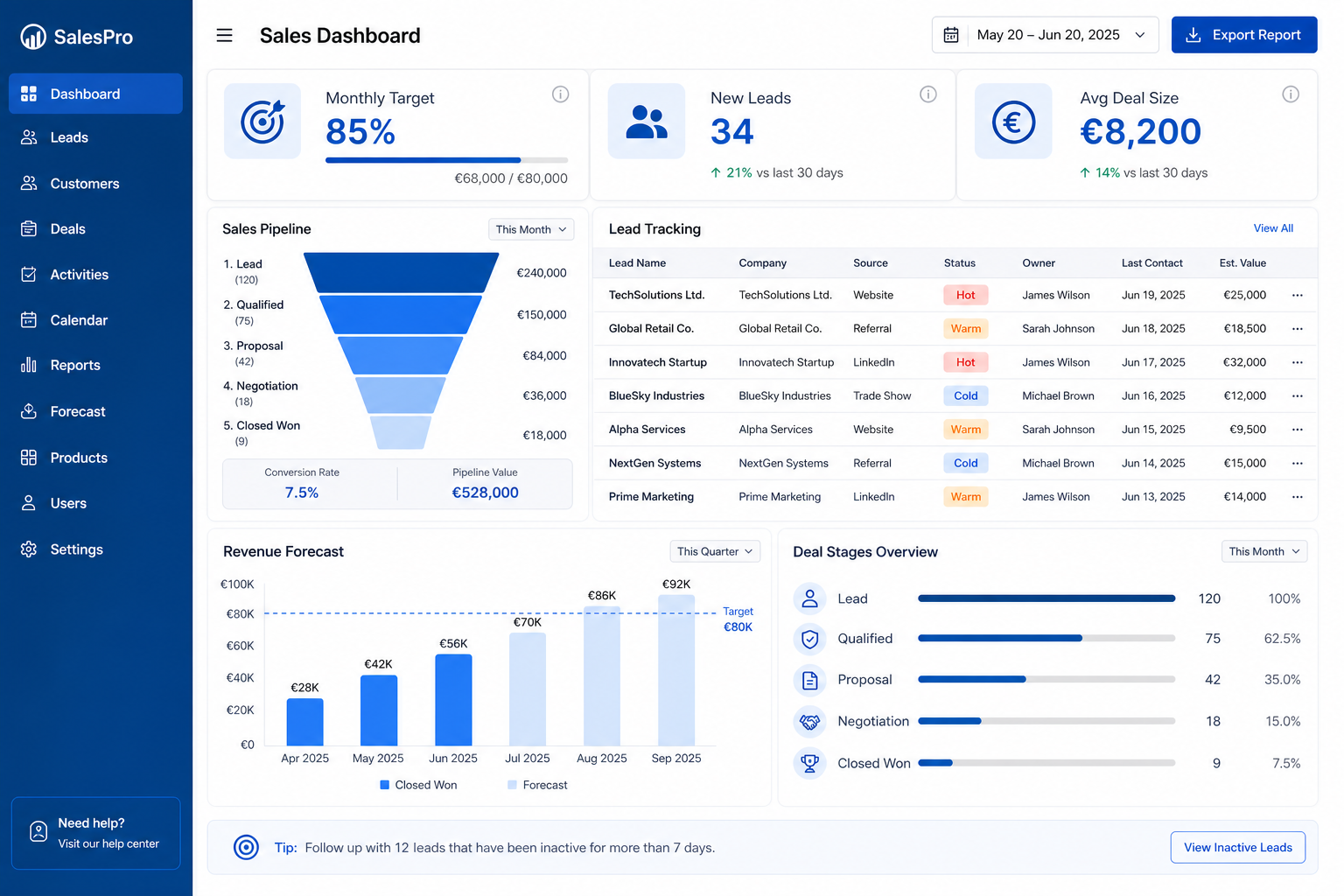1344x896 pixels.
Task: Click the Monthly Target info icon
Action: [561, 94]
